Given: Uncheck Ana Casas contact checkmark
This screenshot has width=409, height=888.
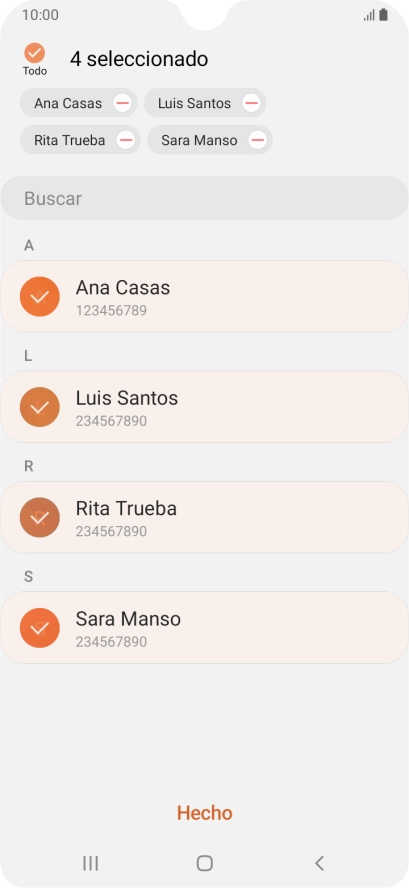Looking at the screenshot, I should pos(40,296).
